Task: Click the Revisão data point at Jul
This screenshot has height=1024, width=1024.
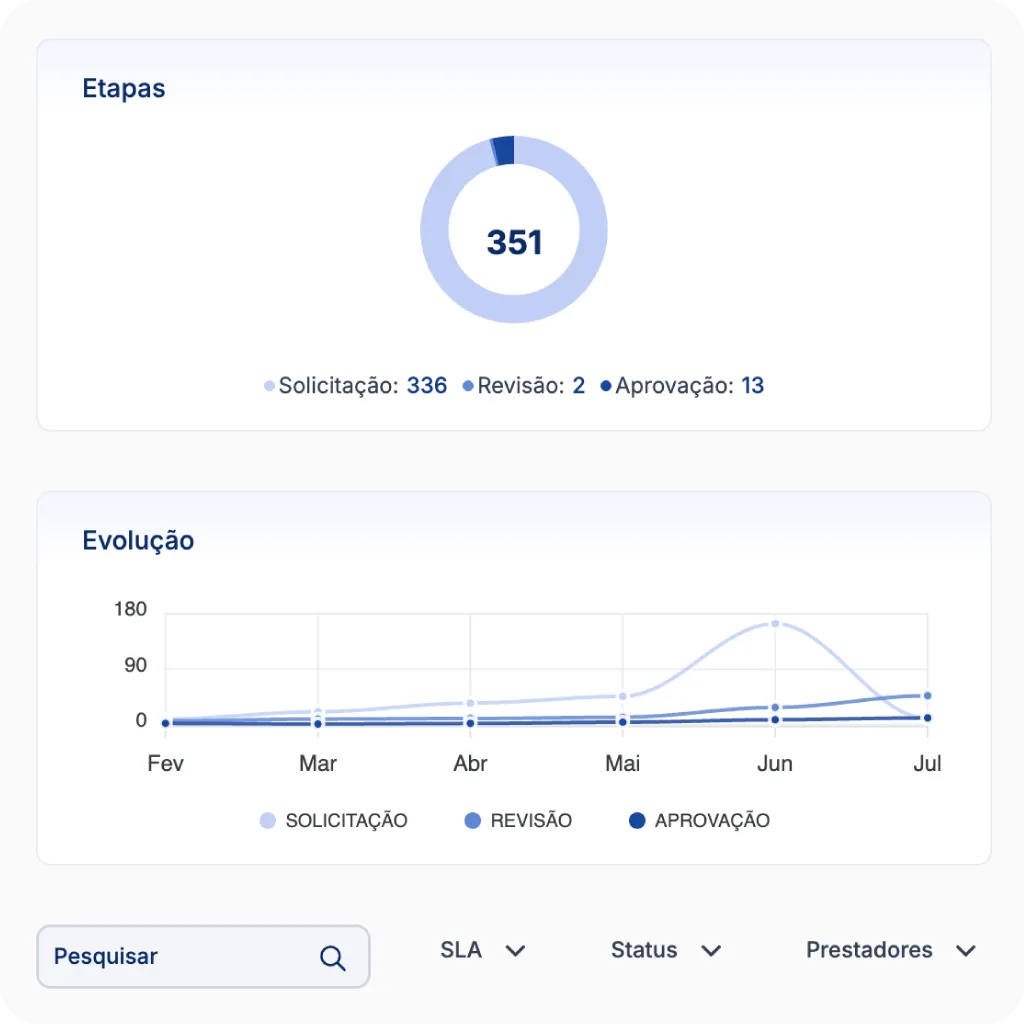Action: [927, 696]
